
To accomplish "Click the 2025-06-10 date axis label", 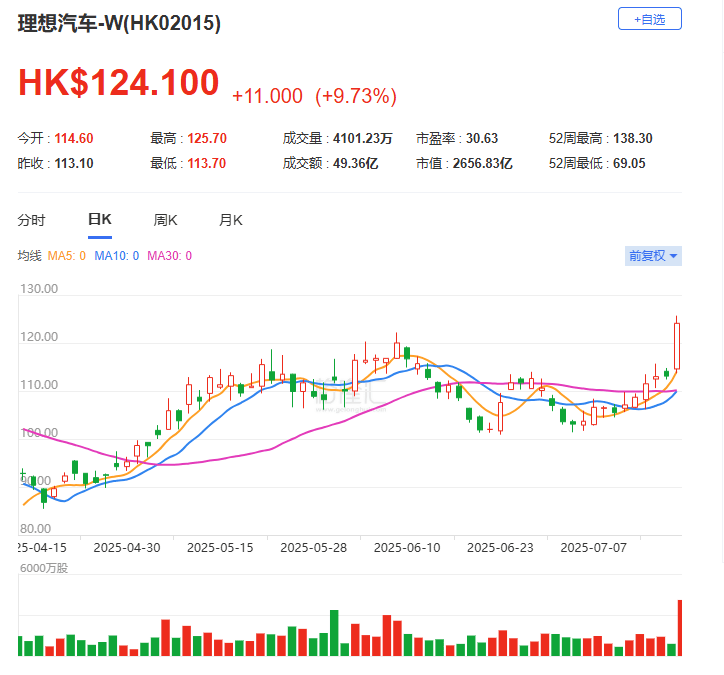I will pyautogui.click(x=407, y=548).
